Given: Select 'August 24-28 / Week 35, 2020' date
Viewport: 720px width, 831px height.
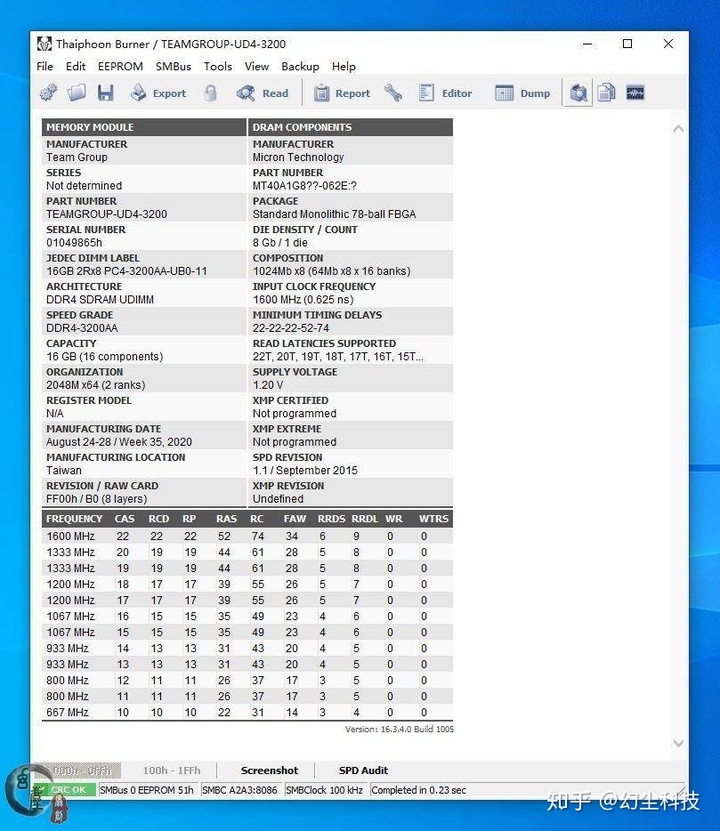Looking at the screenshot, I should click(x=119, y=441).
